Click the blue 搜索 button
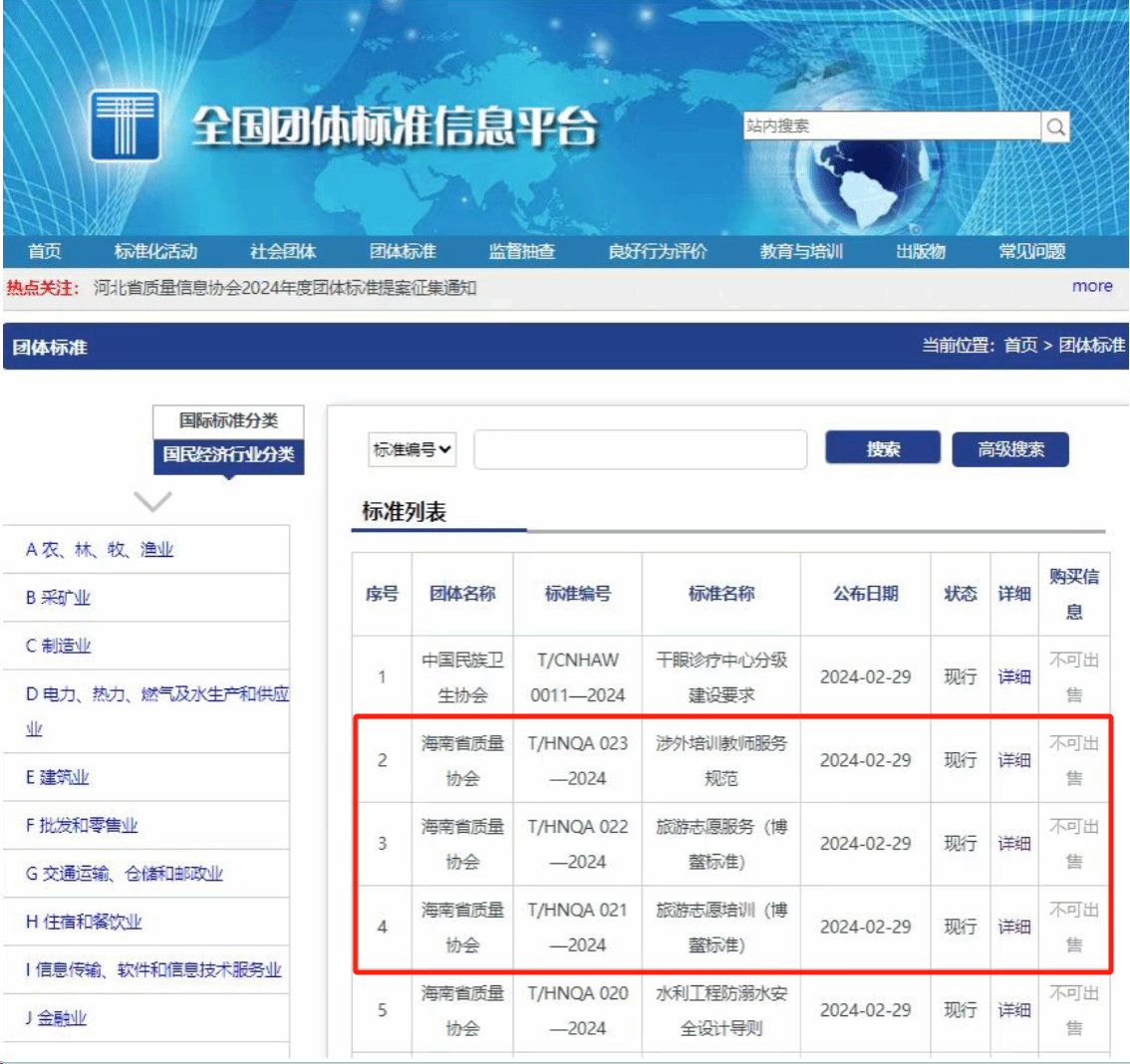1130x1064 pixels. pos(882,449)
